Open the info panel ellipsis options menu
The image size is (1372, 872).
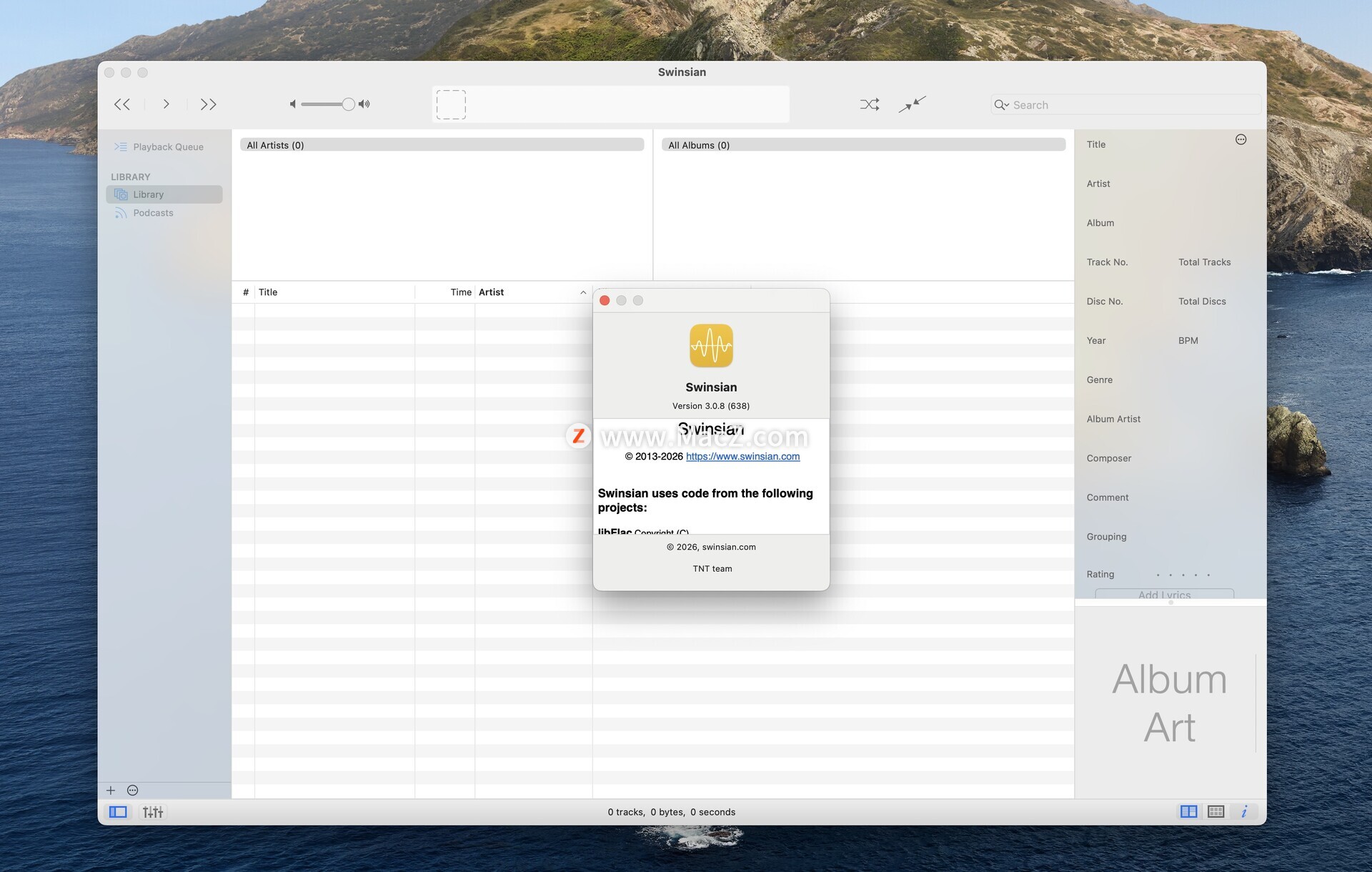[1241, 140]
